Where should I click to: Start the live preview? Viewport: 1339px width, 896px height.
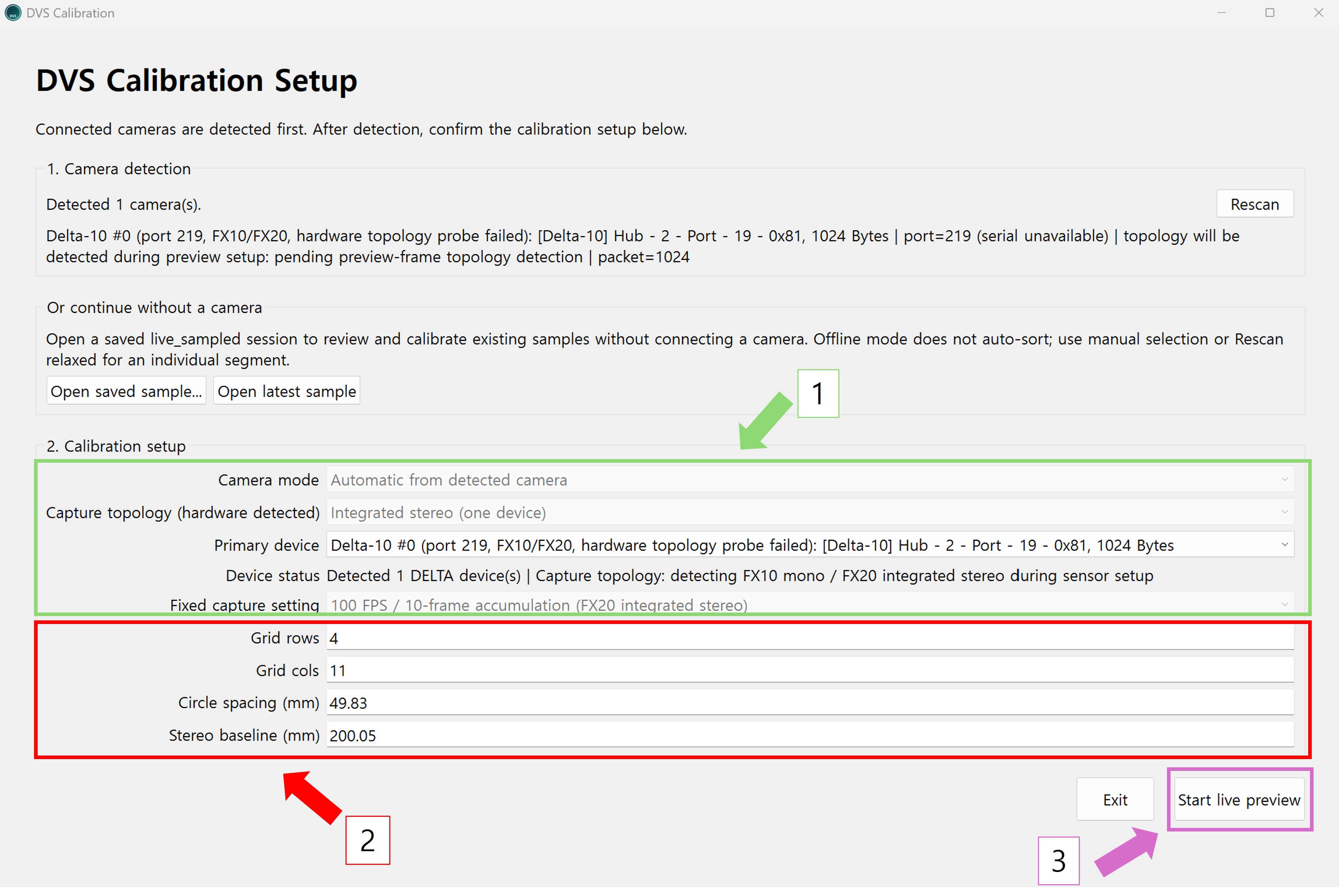[1238, 800]
